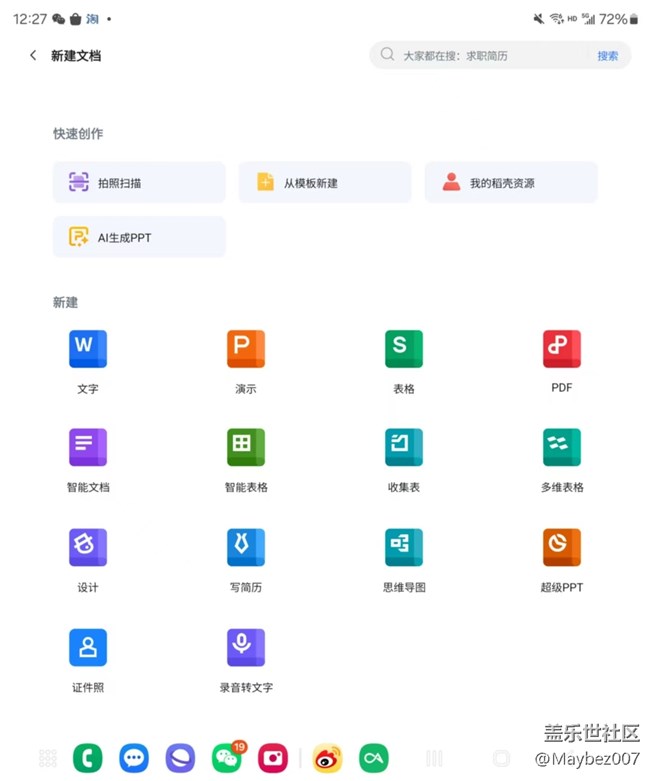650x781 pixels.
Task: Tap the yellow AI PPT icon
Action: pos(78,237)
